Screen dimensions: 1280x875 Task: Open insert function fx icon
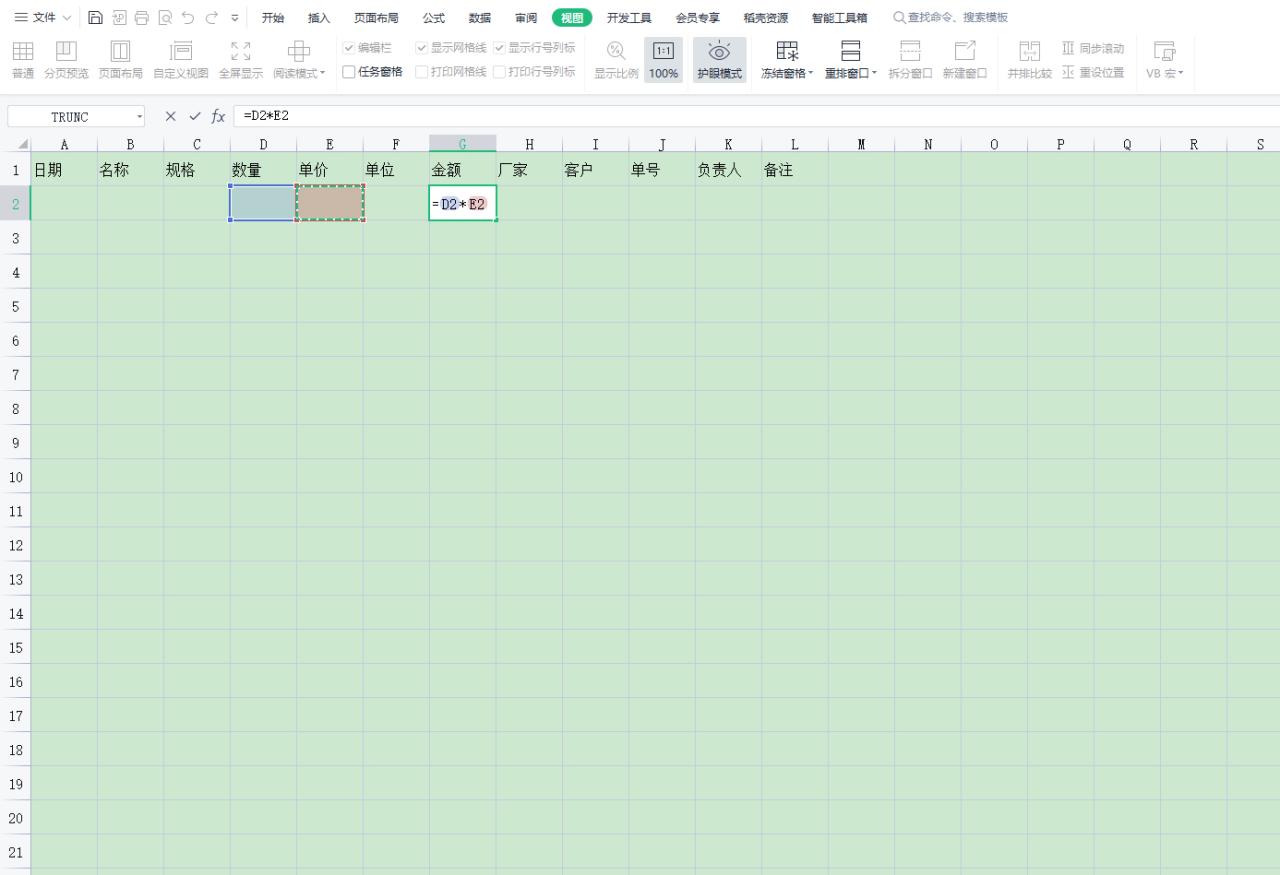tap(218, 116)
